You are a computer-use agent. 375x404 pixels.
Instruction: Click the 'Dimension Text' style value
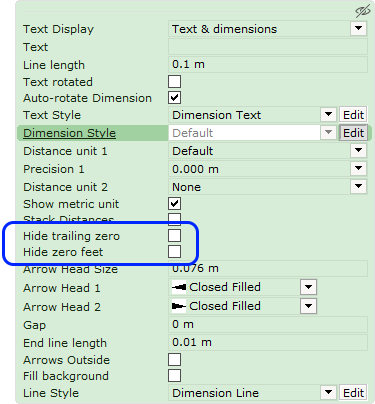(x=216, y=115)
